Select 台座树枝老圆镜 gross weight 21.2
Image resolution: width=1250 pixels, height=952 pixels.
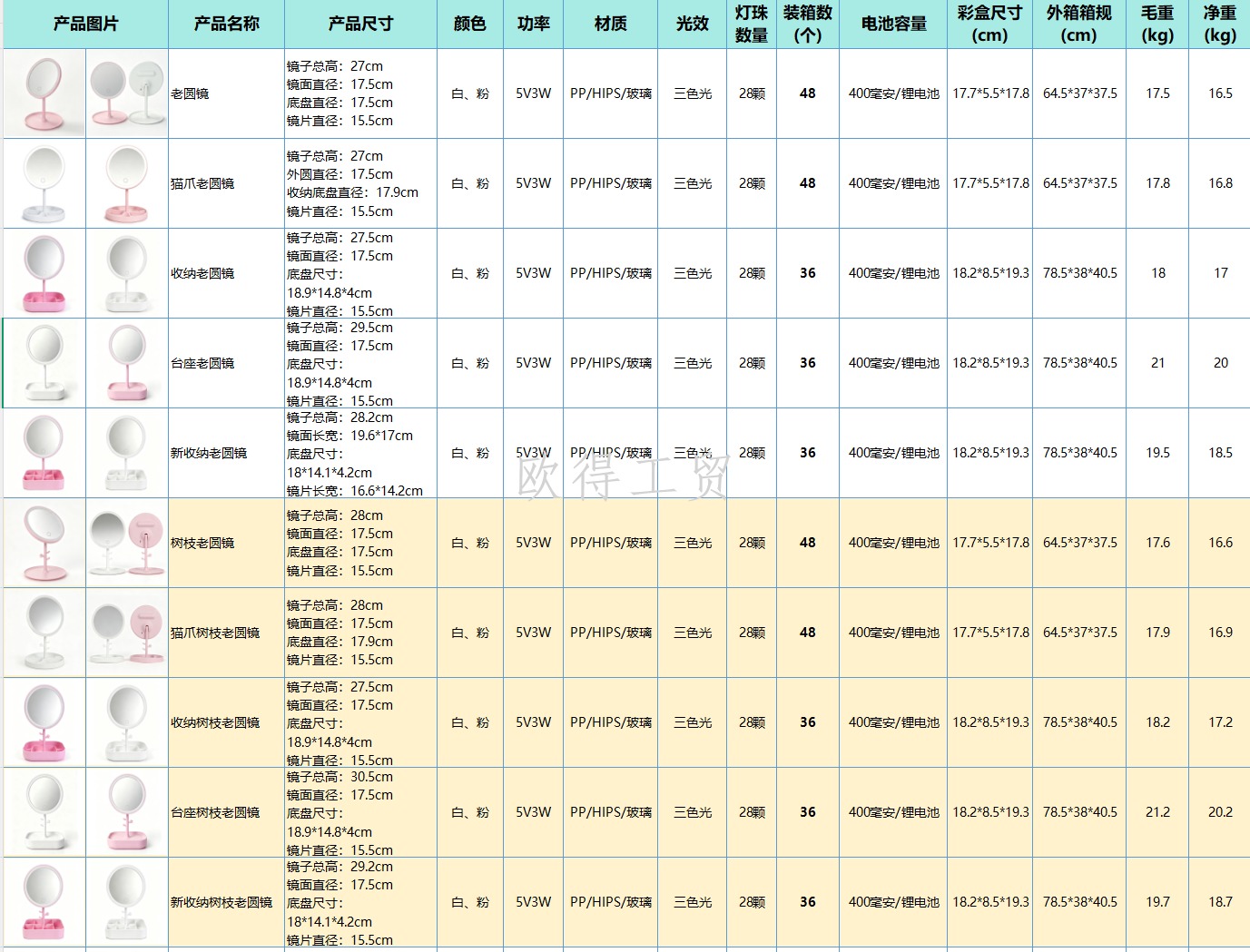point(1157,812)
